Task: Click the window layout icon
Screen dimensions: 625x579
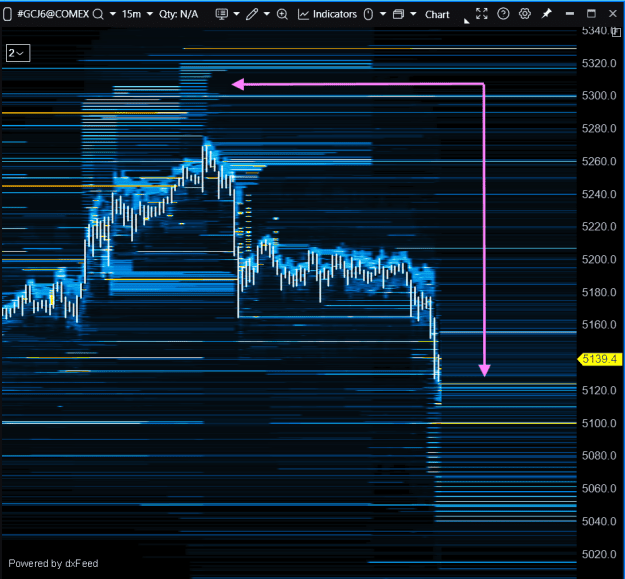Action: (398, 14)
